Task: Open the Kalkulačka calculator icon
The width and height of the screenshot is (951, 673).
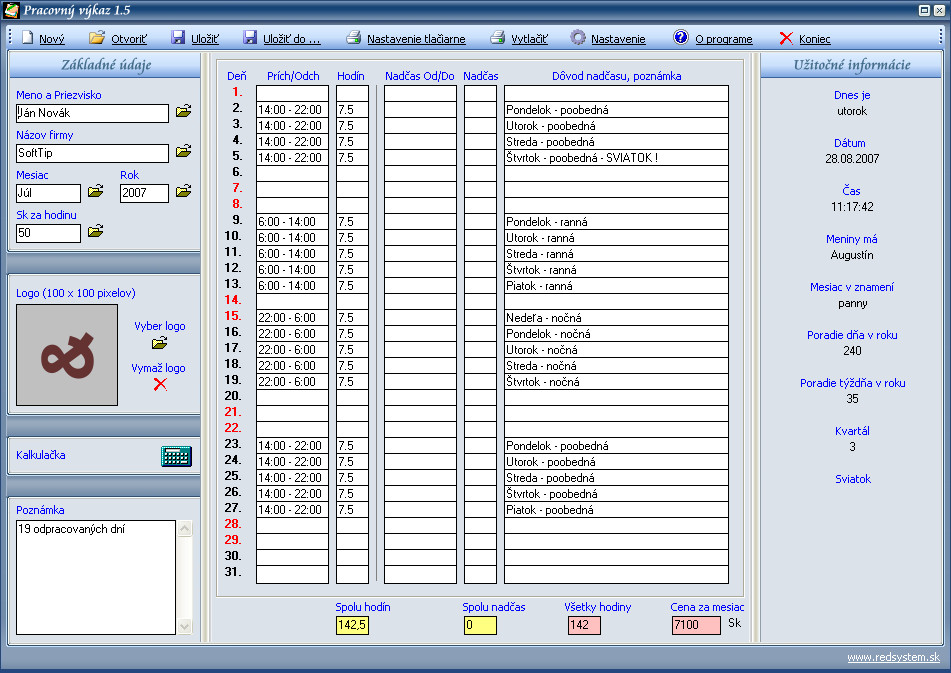Action: pyautogui.click(x=176, y=456)
